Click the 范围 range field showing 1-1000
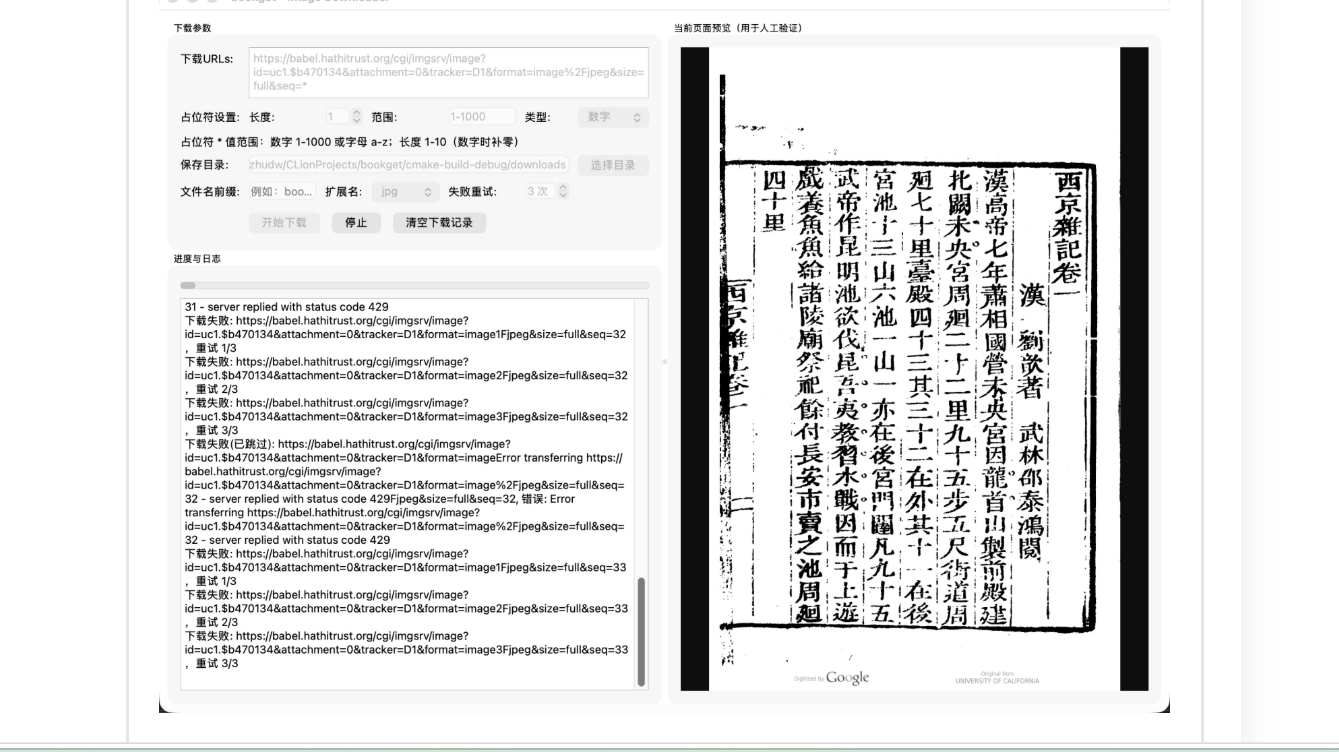The height and width of the screenshot is (752, 1339). pos(482,117)
